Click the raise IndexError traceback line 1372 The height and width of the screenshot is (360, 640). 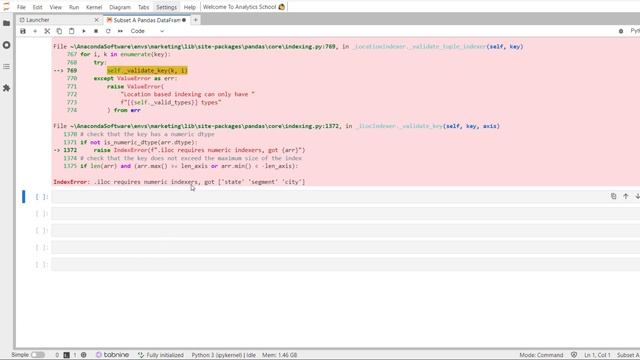pyautogui.click(x=200, y=150)
